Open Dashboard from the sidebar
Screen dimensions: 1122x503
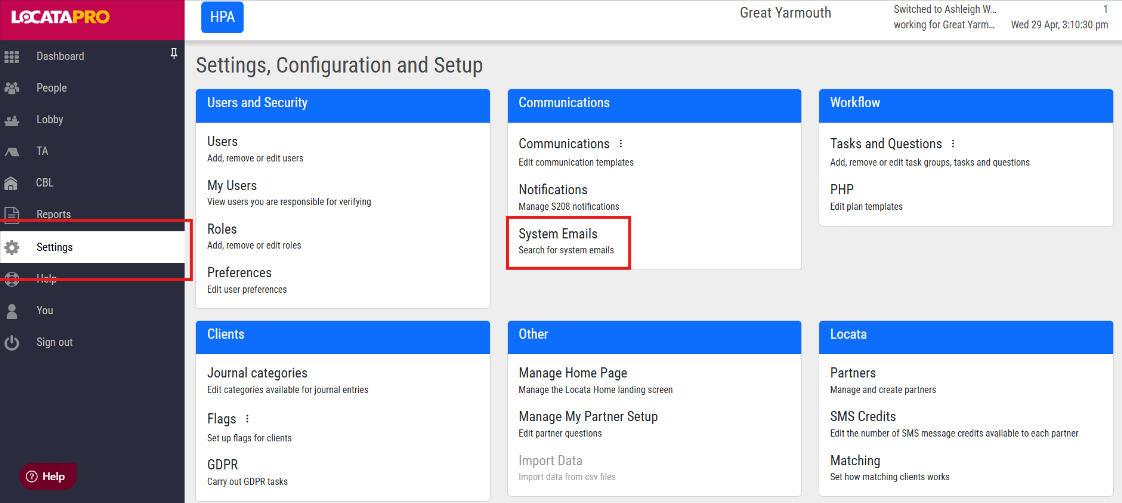(60, 57)
